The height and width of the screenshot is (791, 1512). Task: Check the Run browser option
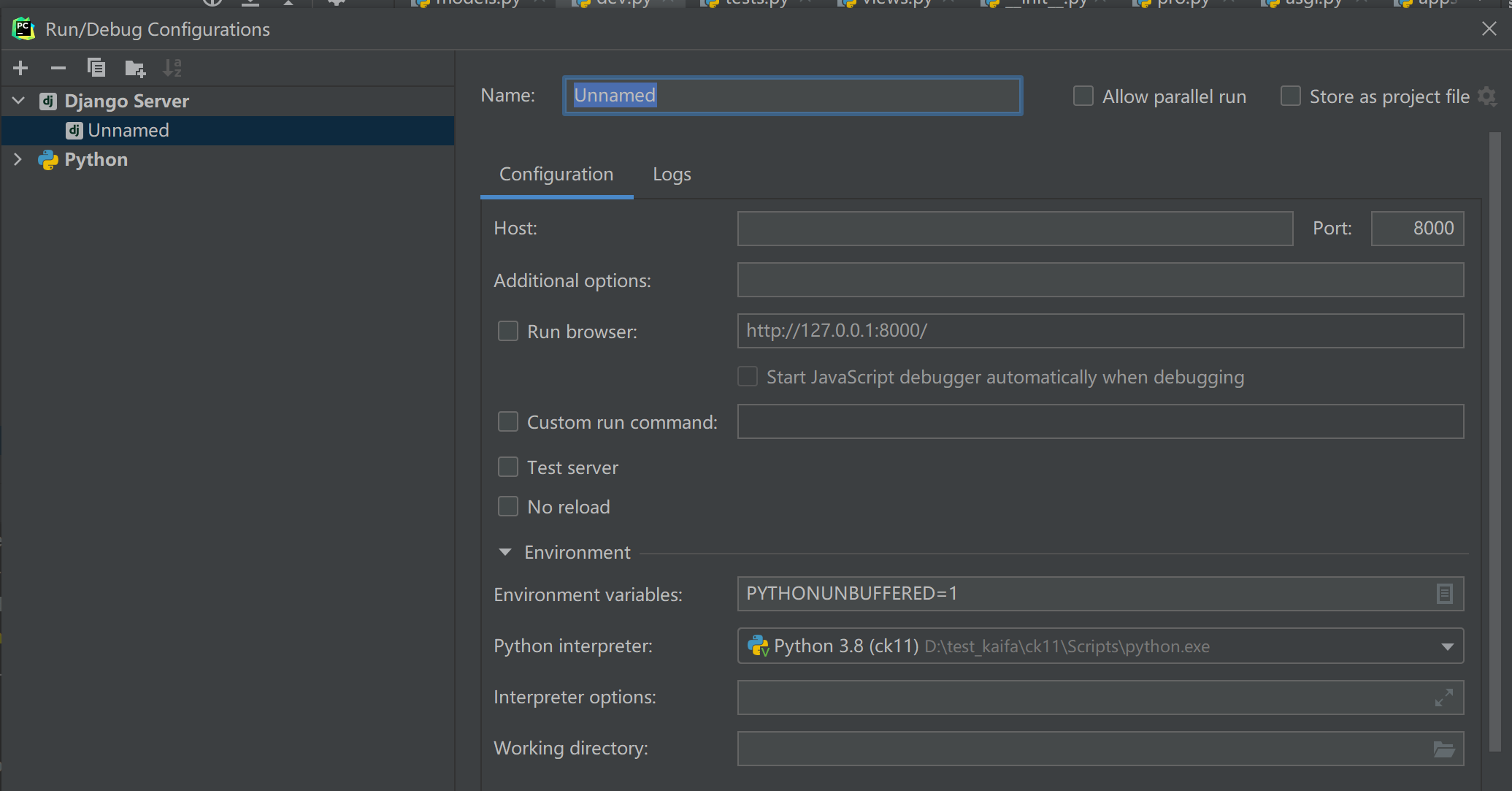508,332
